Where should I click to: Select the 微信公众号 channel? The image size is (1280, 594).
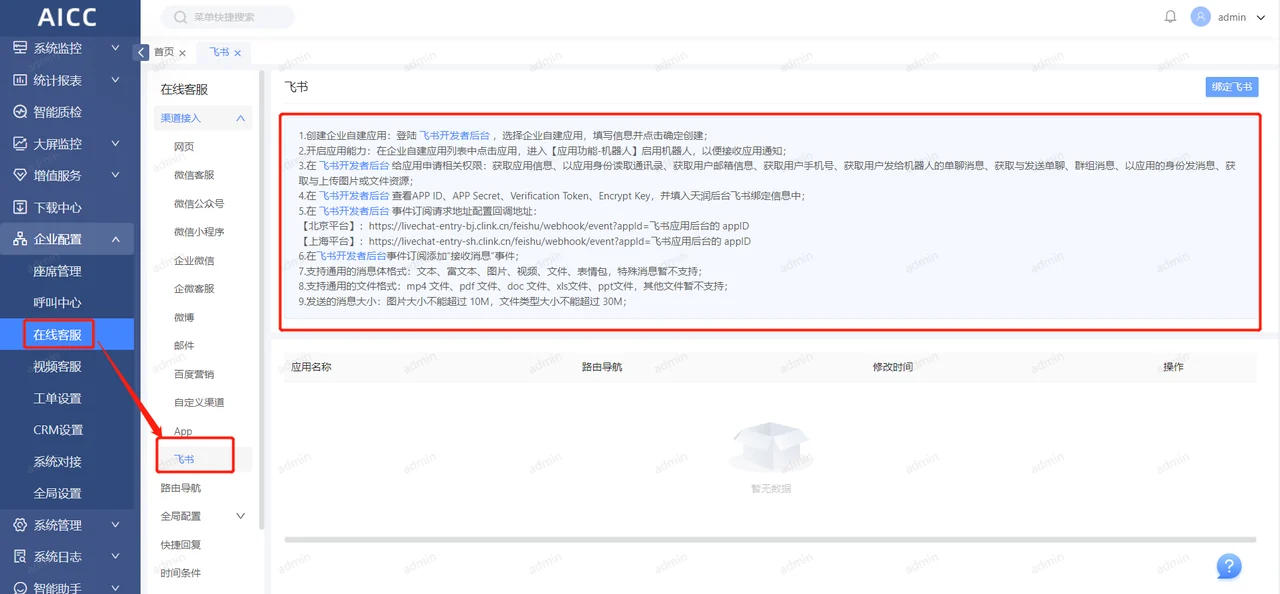point(199,204)
